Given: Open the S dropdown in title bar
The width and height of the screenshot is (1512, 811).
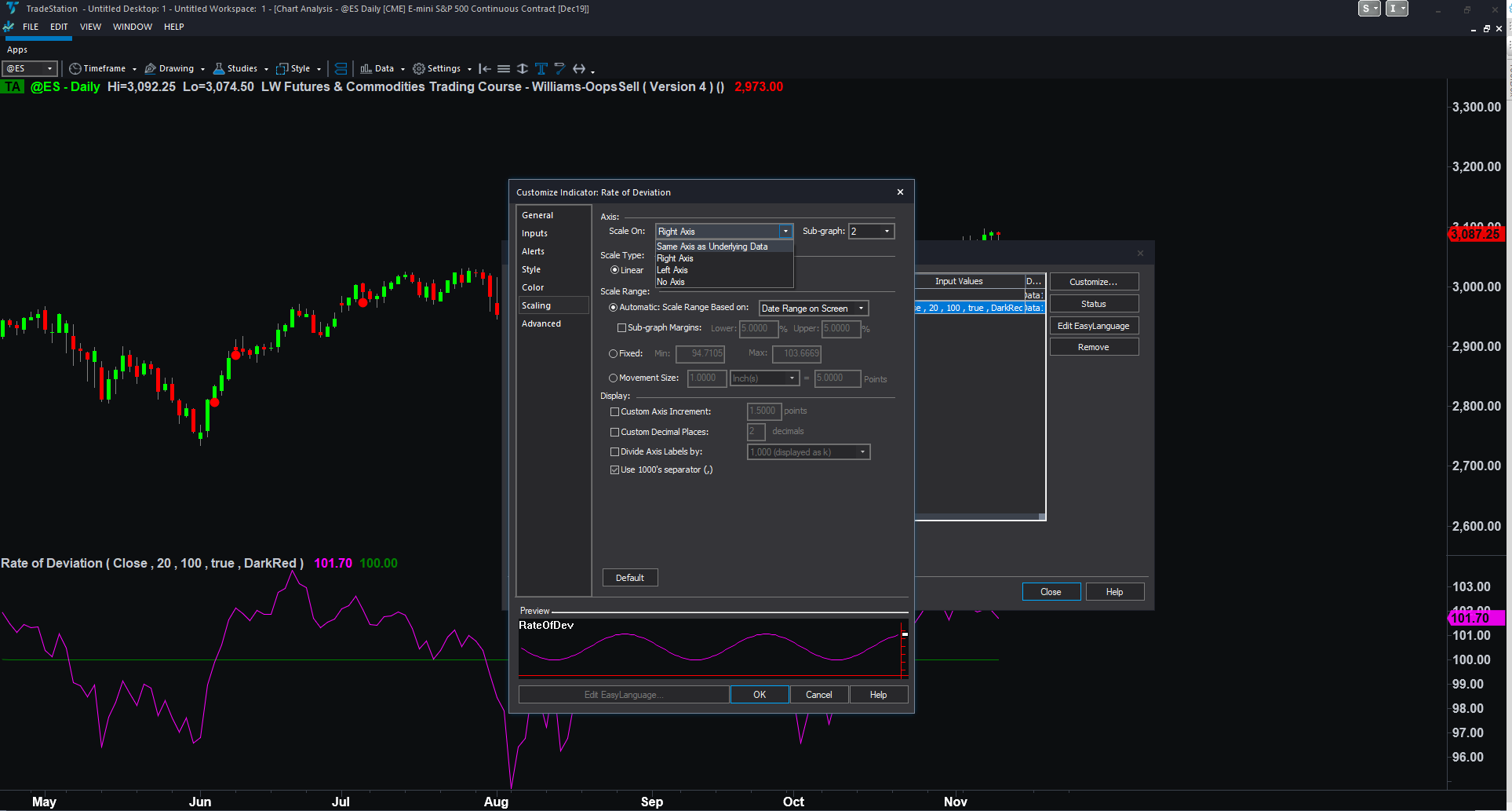Looking at the screenshot, I should point(1369,9).
